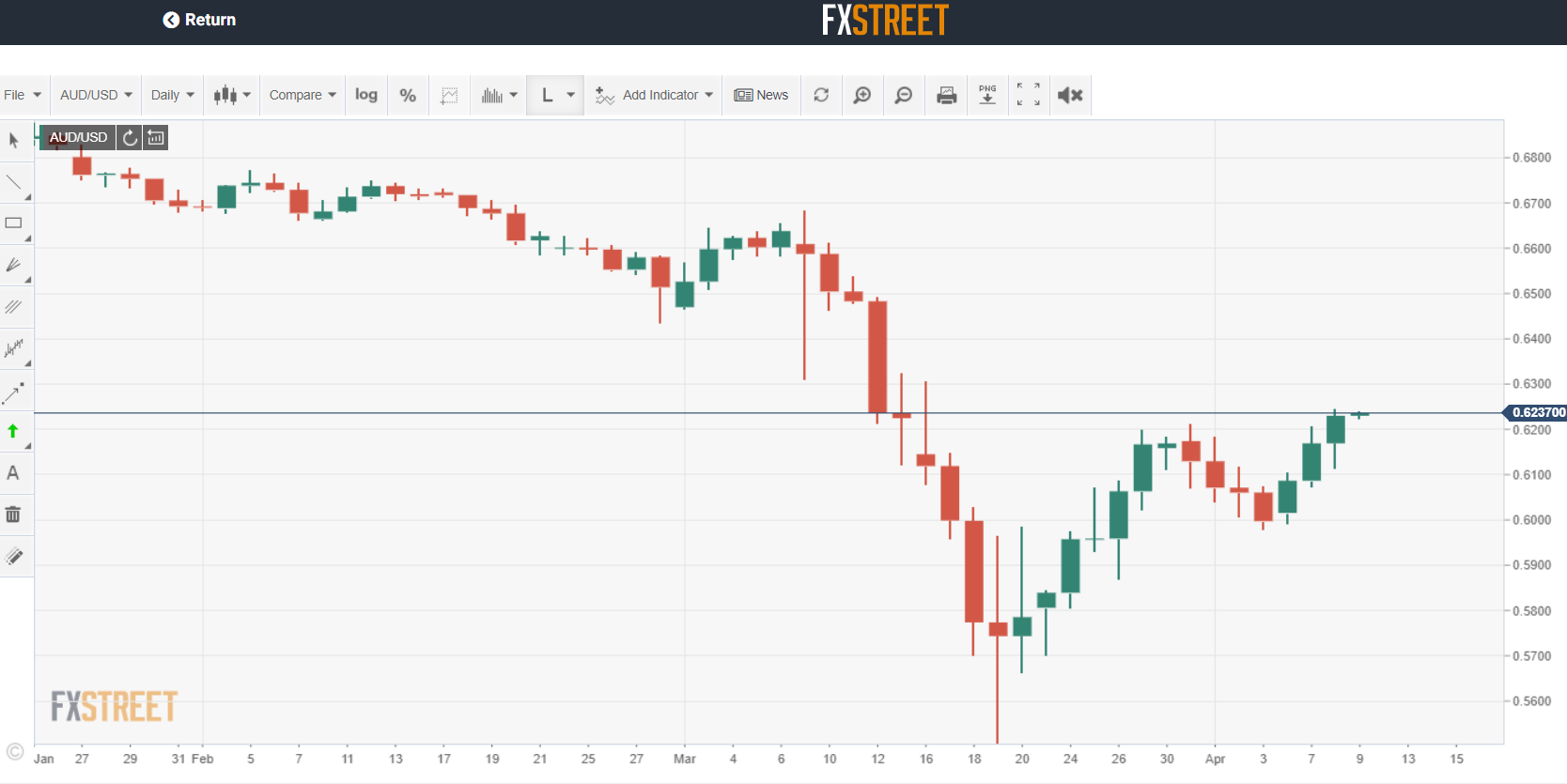Download chart as PNG

pyautogui.click(x=987, y=95)
